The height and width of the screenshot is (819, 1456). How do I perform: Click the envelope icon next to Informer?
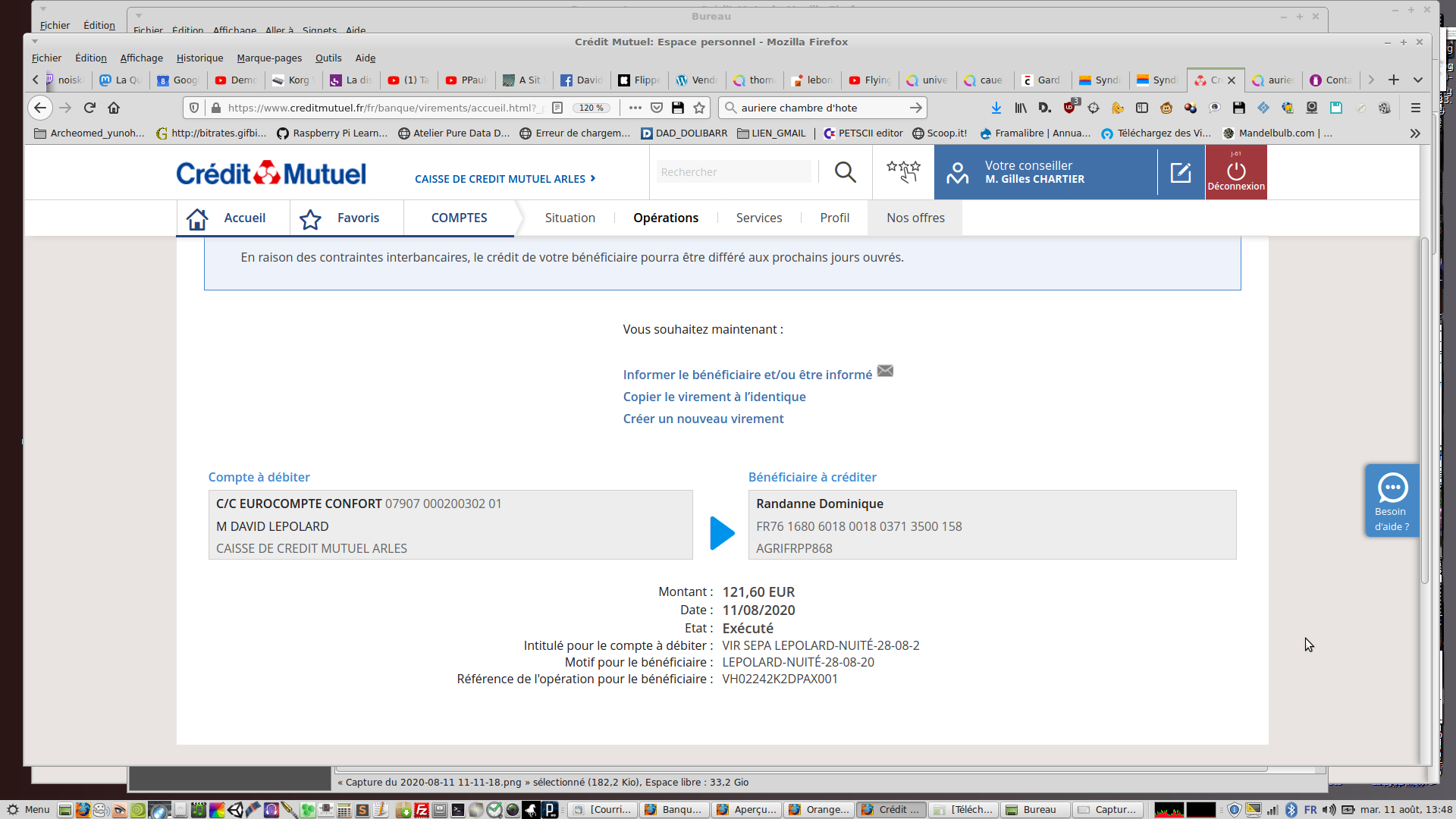pos(885,371)
